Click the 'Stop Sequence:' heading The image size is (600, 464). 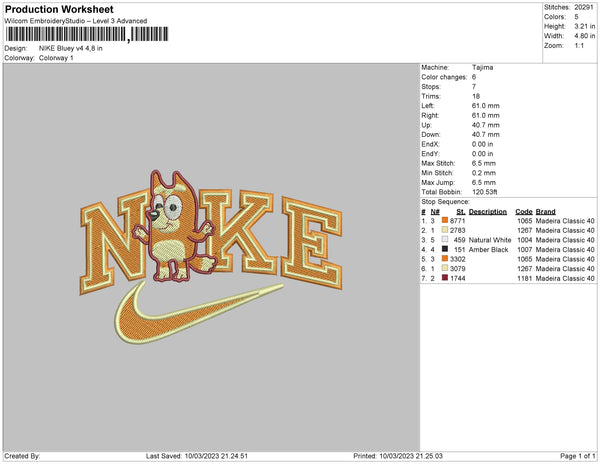coord(445,202)
